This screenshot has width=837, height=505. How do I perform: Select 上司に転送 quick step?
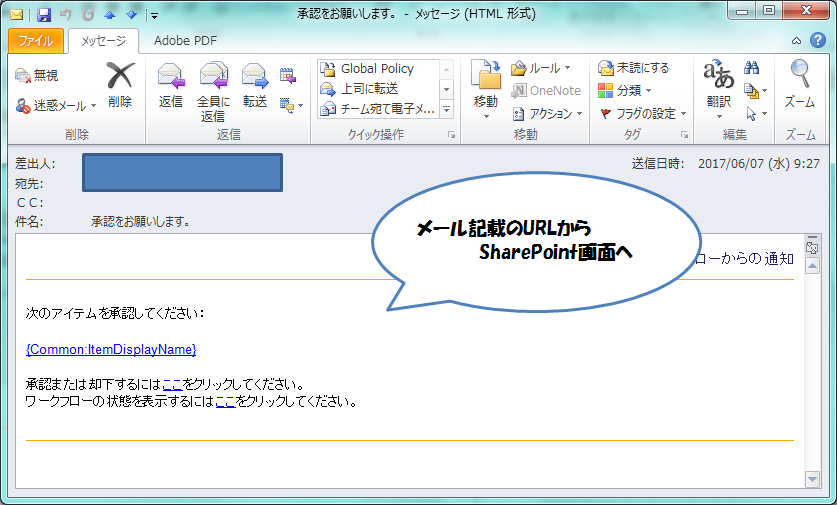coord(378,89)
